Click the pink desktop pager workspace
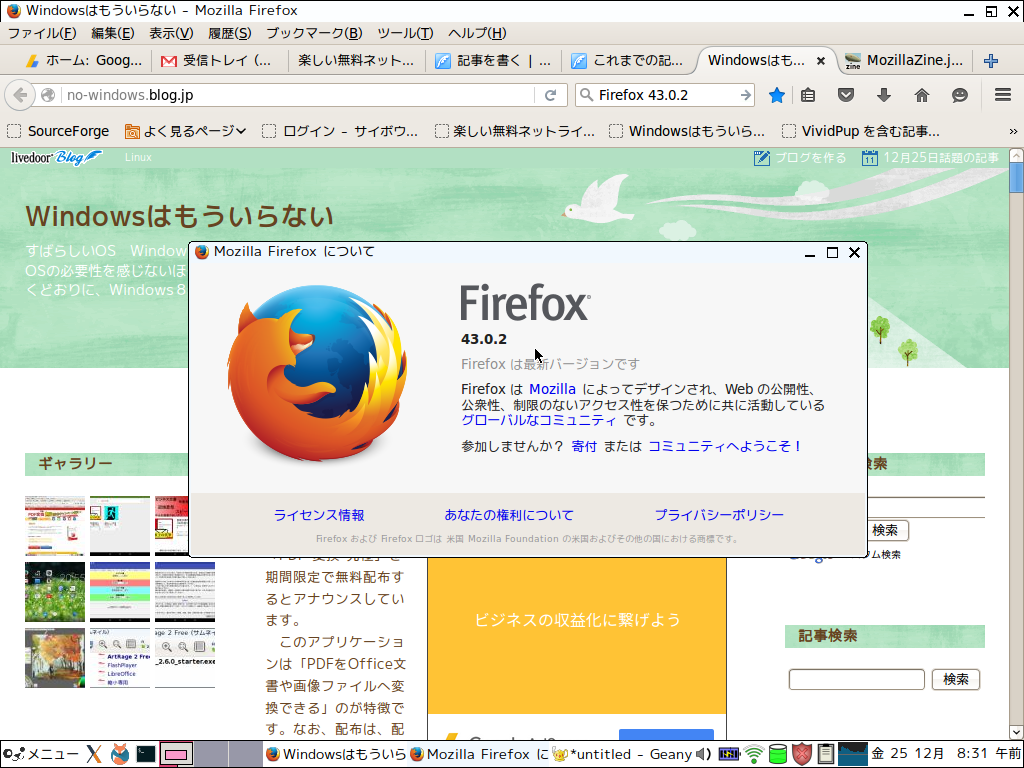The width and height of the screenshot is (1024, 768). pos(176,754)
